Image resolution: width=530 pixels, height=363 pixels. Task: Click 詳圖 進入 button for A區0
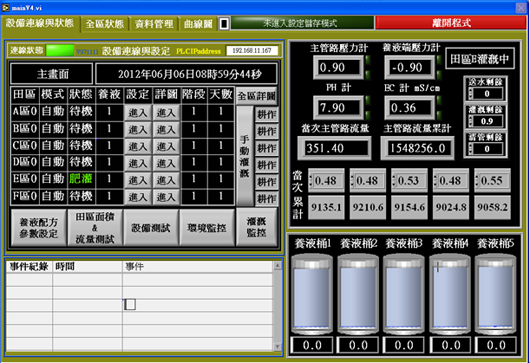click(166, 113)
